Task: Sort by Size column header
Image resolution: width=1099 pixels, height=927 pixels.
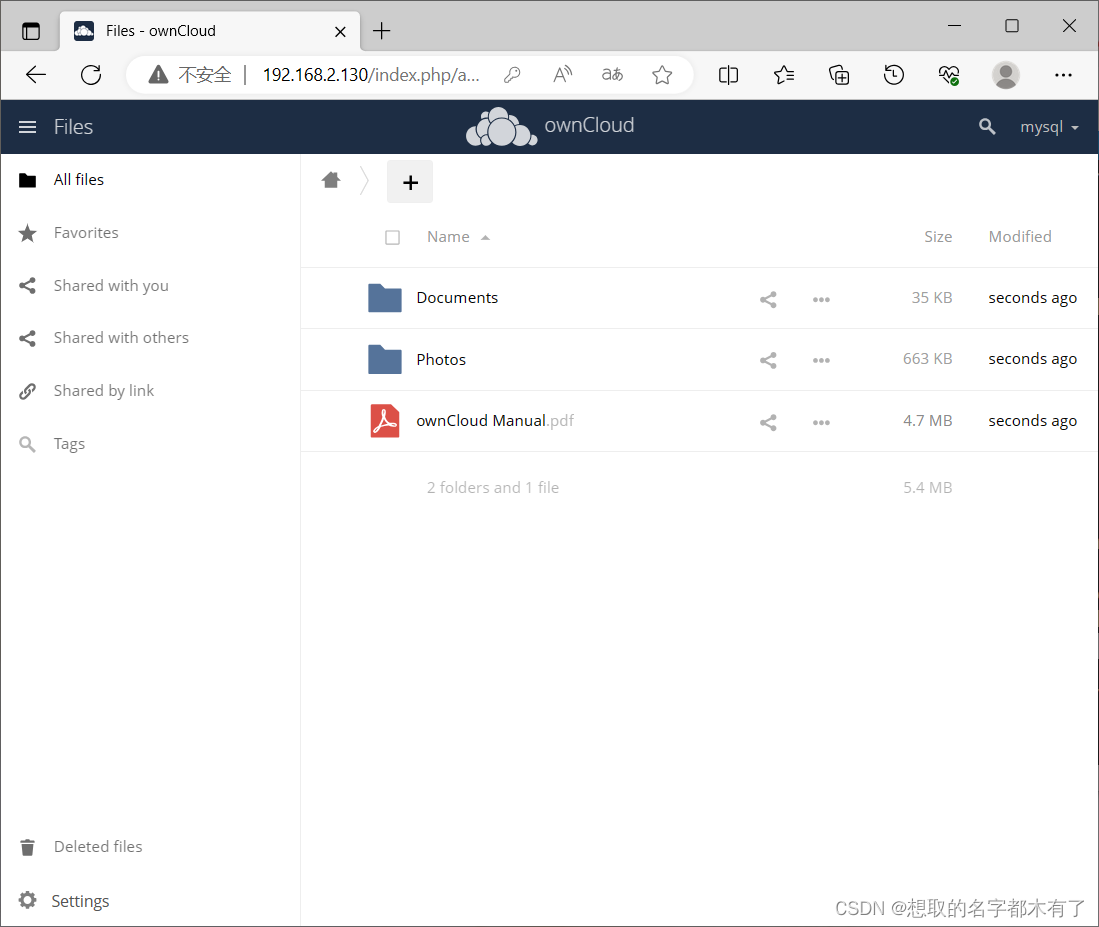Action: pos(938,237)
